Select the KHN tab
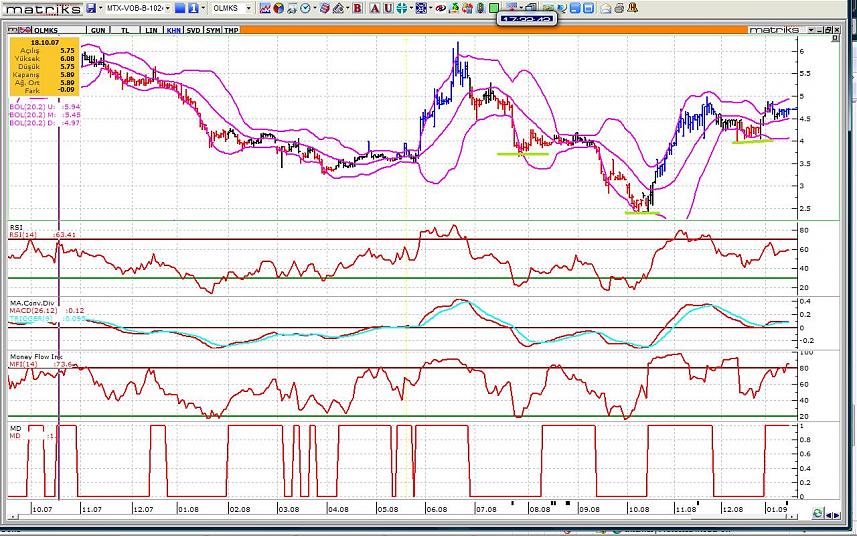 click(x=174, y=30)
